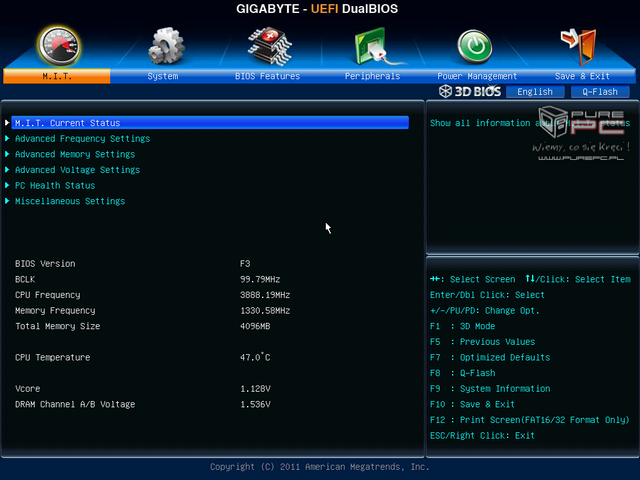The width and height of the screenshot is (640, 480).
Task: Click the DRAM Channel A/B Voltage label
Action: [x=75, y=404]
